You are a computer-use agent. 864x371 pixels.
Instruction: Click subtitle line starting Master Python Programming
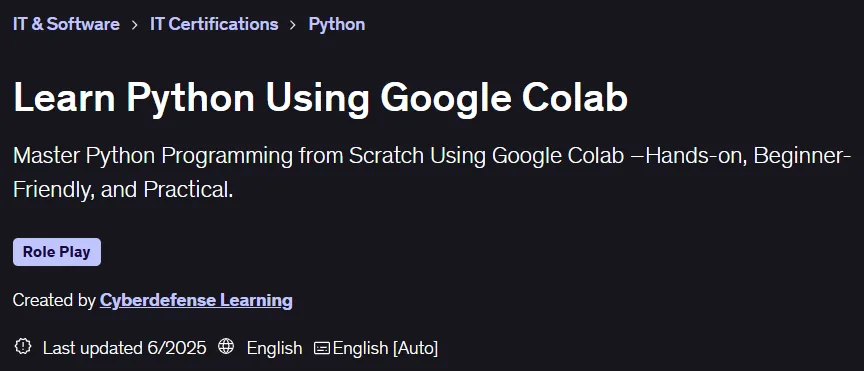432,157
